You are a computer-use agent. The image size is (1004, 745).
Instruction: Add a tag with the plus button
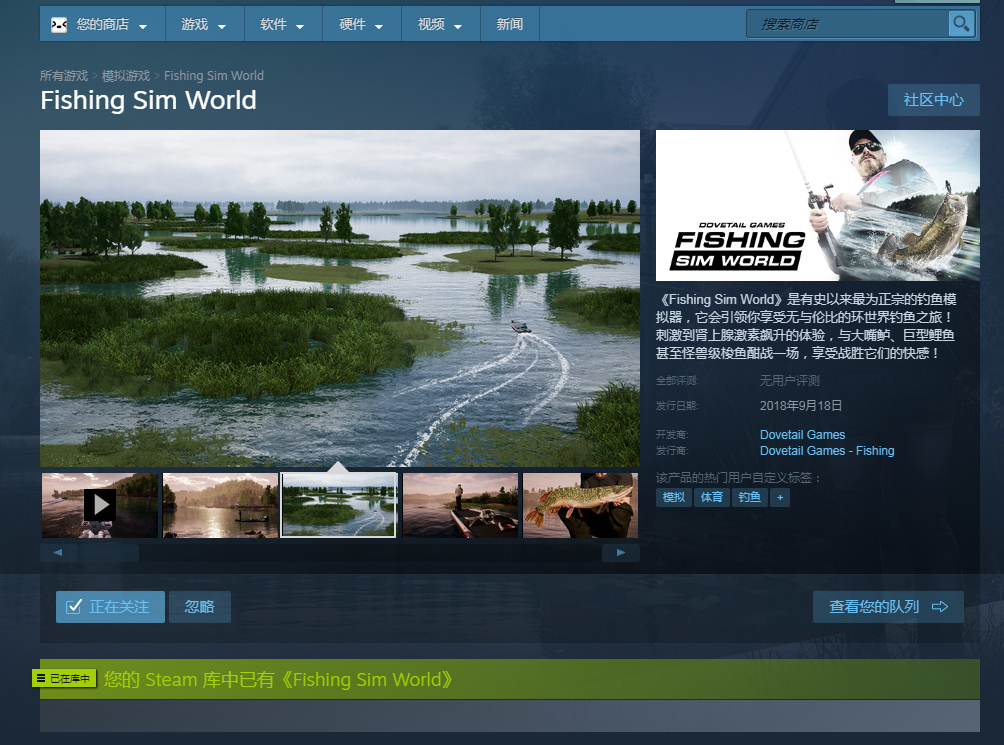[780, 497]
